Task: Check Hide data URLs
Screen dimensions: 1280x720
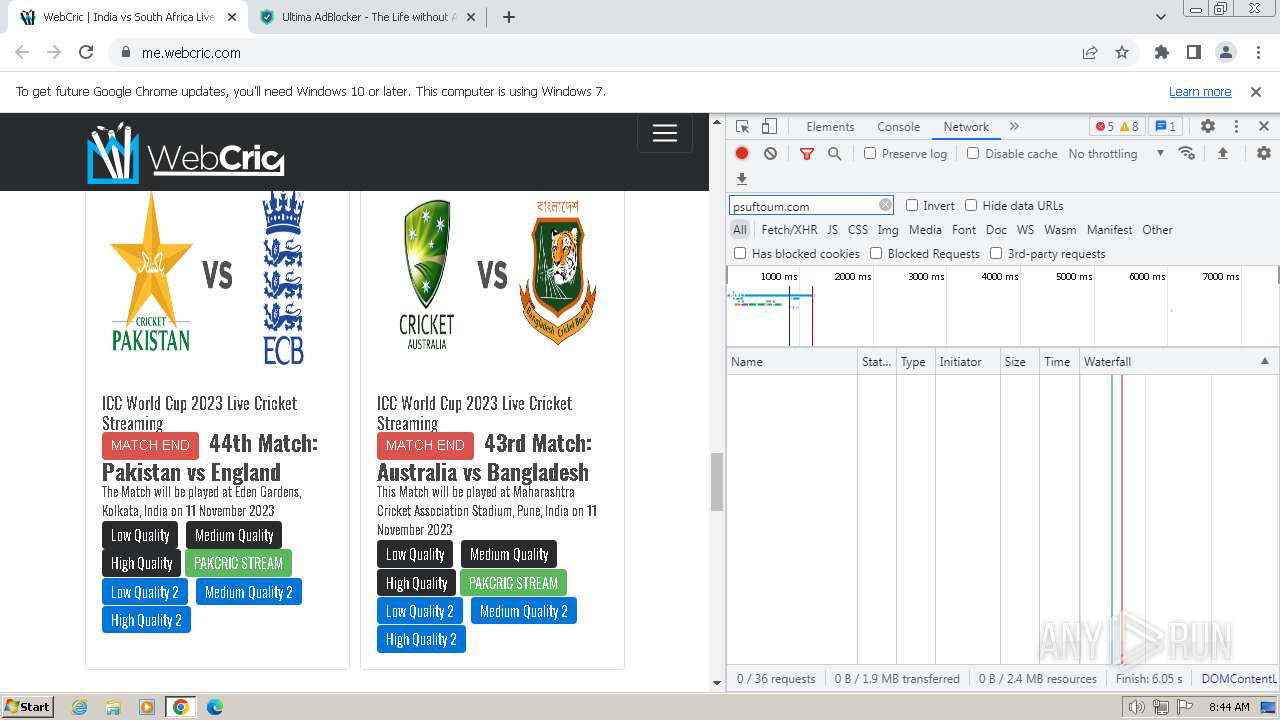Action: pos(971,205)
